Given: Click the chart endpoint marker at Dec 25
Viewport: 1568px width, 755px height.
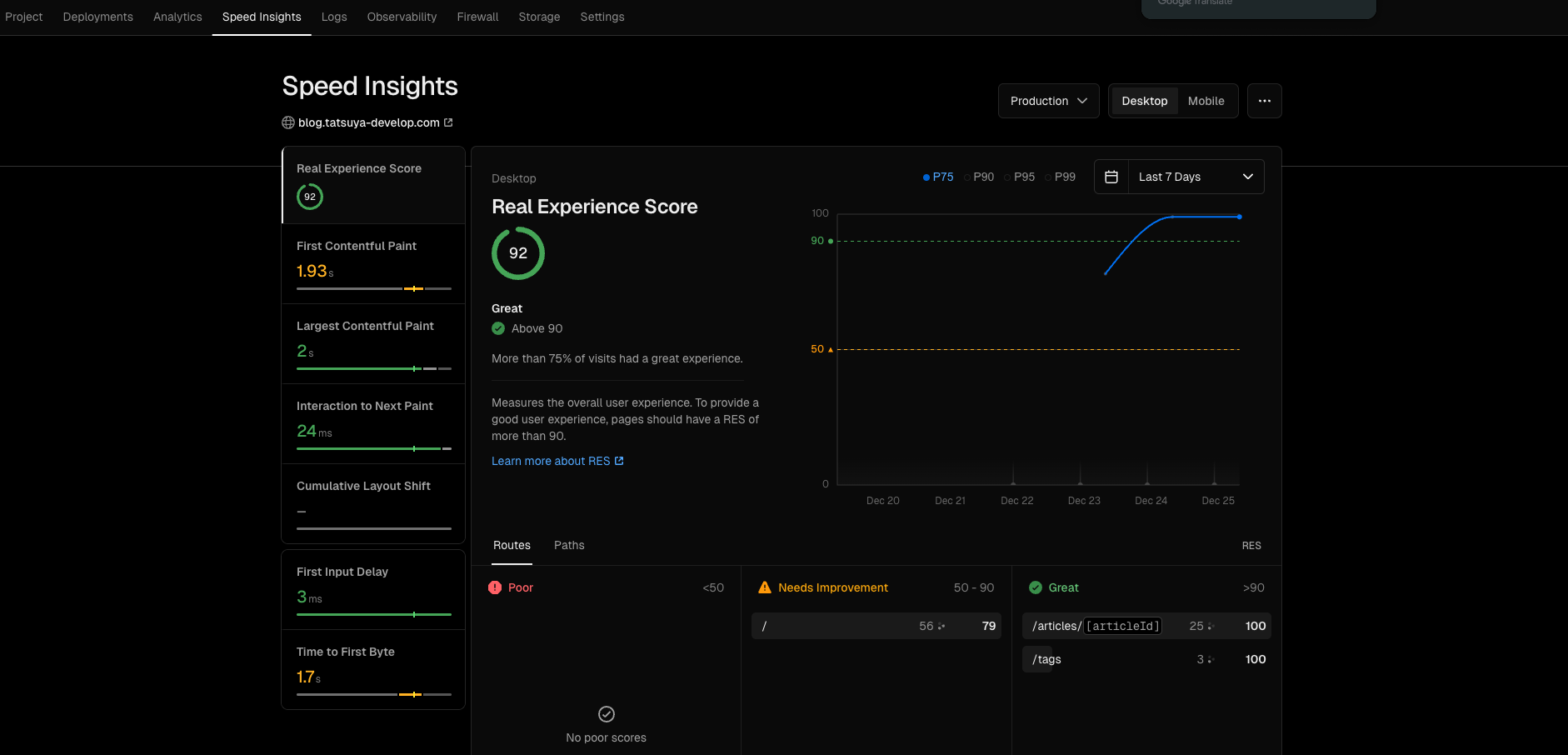Looking at the screenshot, I should coord(1240,217).
